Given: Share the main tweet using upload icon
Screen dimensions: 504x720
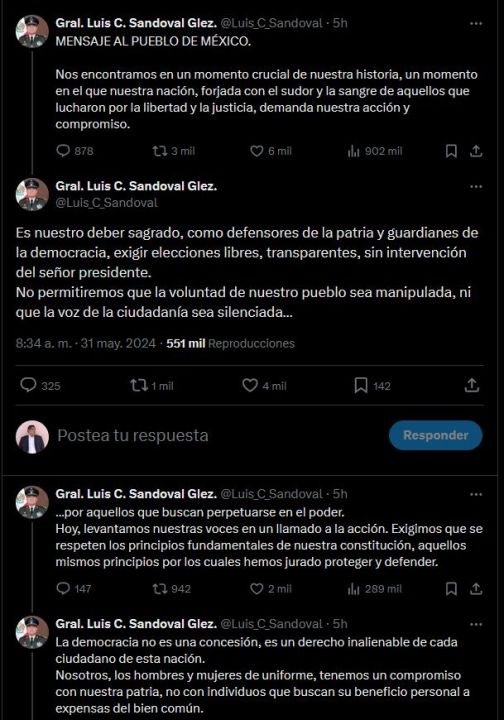Looking at the screenshot, I should pos(471,385).
